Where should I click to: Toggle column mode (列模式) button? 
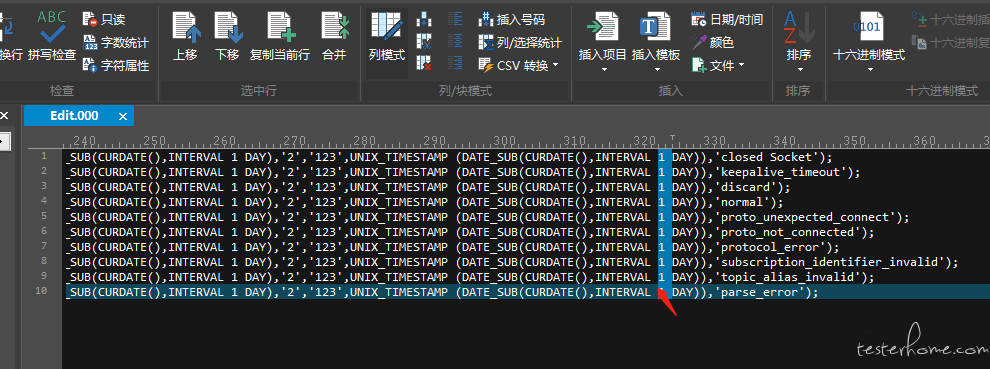pos(386,37)
